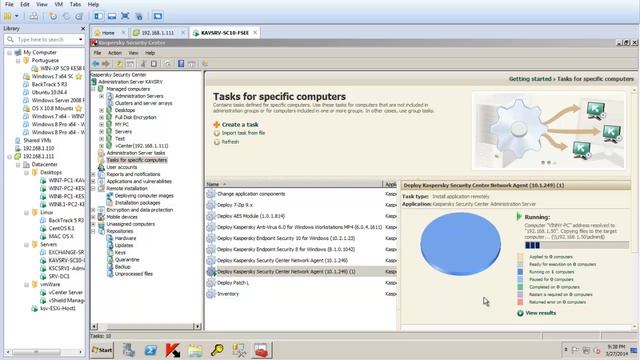640x360 pixels.
Task: Select Ubuntu 10.04.4 VM in library
Action: (49, 92)
